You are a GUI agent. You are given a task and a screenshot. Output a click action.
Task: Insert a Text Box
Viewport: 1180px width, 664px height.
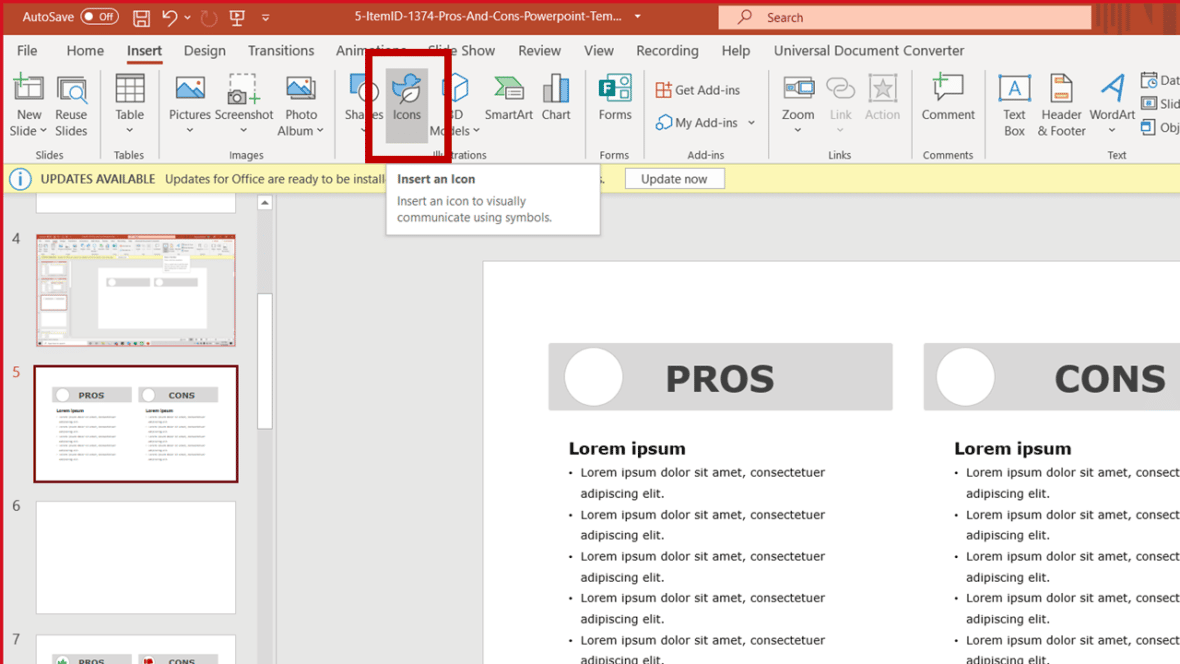point(1014,105)
